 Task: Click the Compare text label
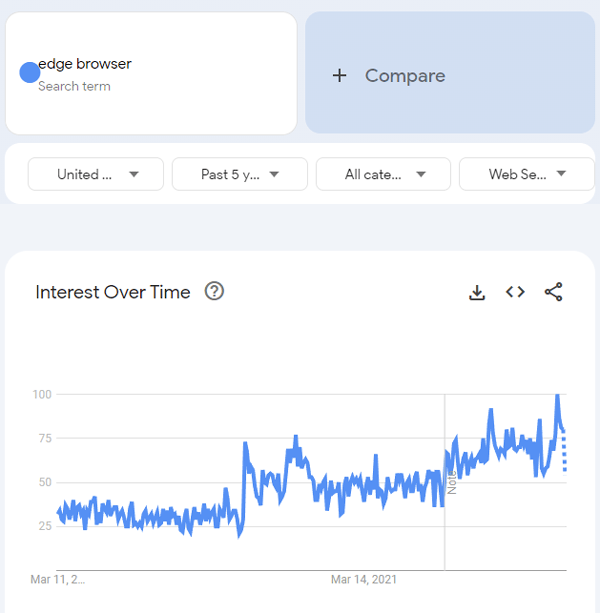click(405, 76)
